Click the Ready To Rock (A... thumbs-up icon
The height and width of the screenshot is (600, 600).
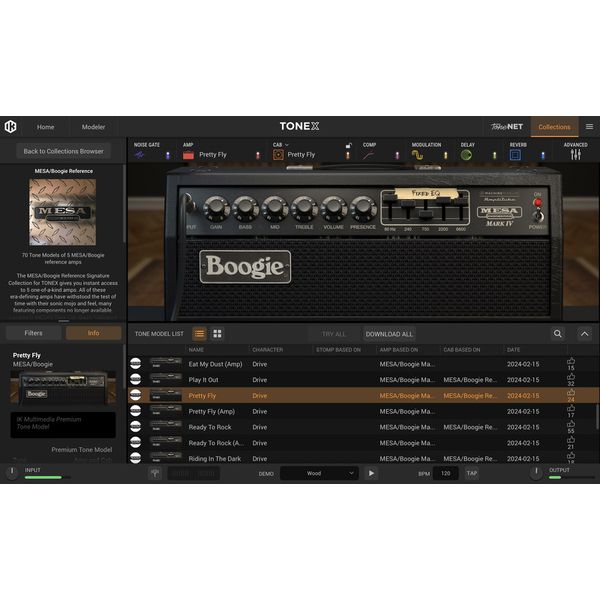click(571, 440)
